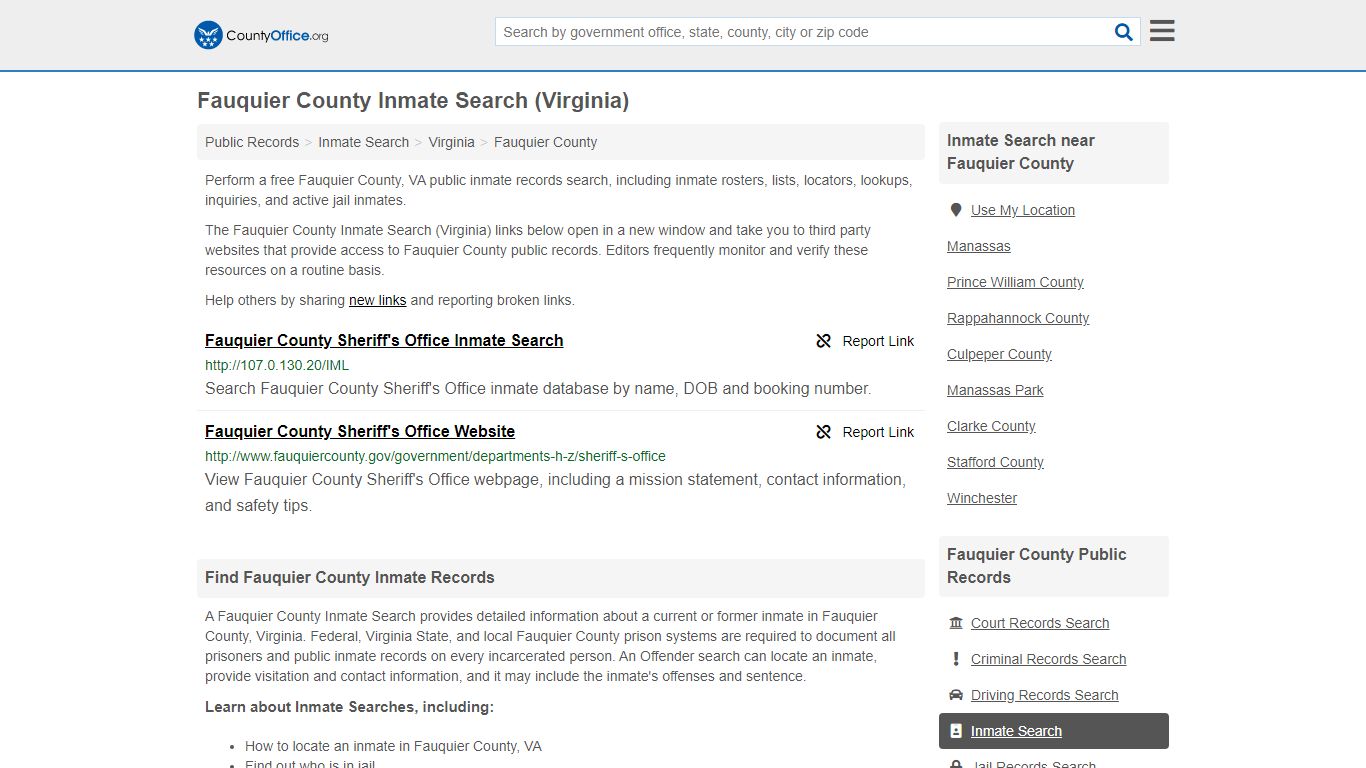The height and width of the screenshot is (768, 1366).
Task: Go to Winchester
Action: click(x=982, y=498)
